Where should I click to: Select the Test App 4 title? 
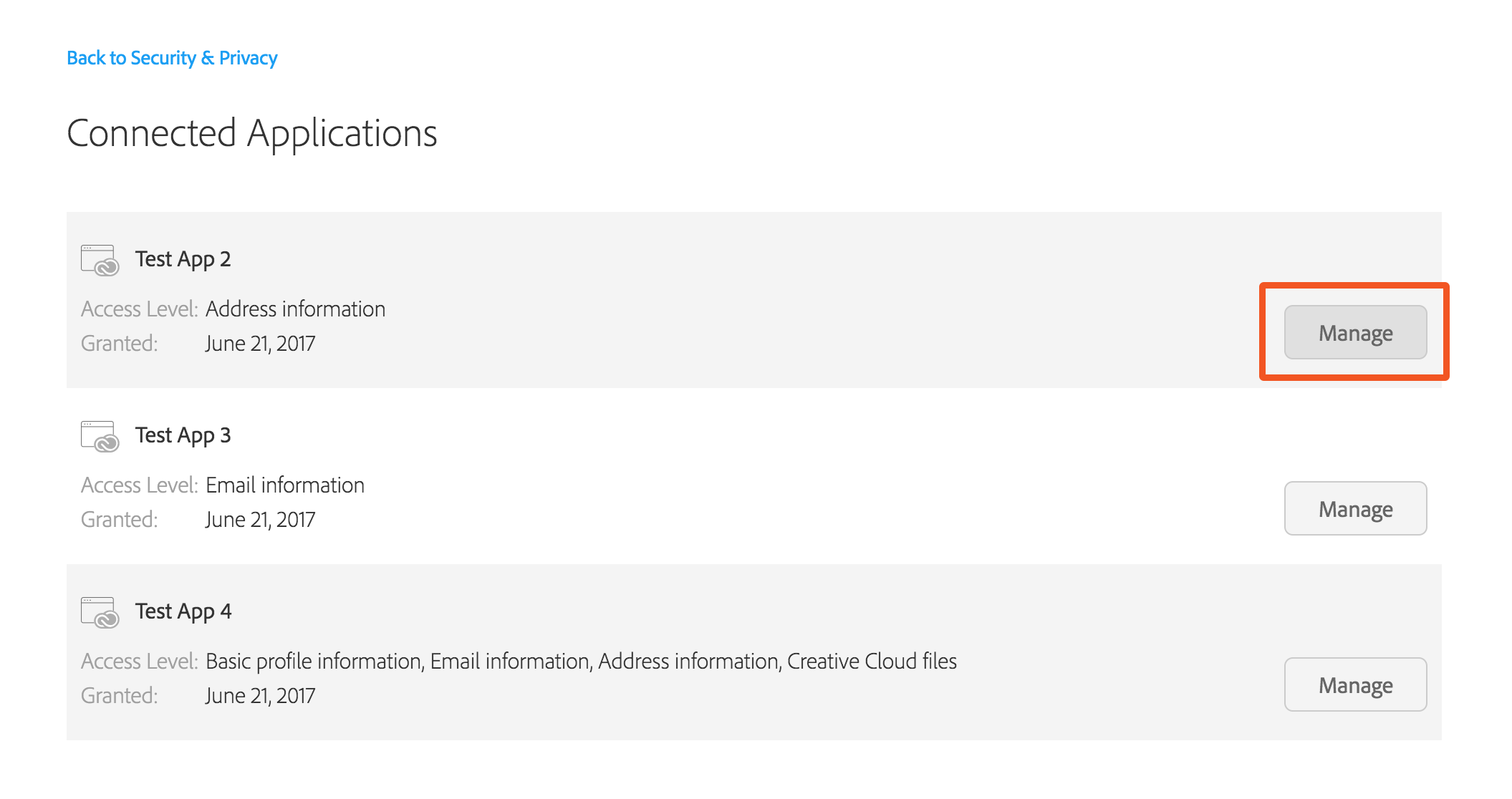click(x=183, y=611)
